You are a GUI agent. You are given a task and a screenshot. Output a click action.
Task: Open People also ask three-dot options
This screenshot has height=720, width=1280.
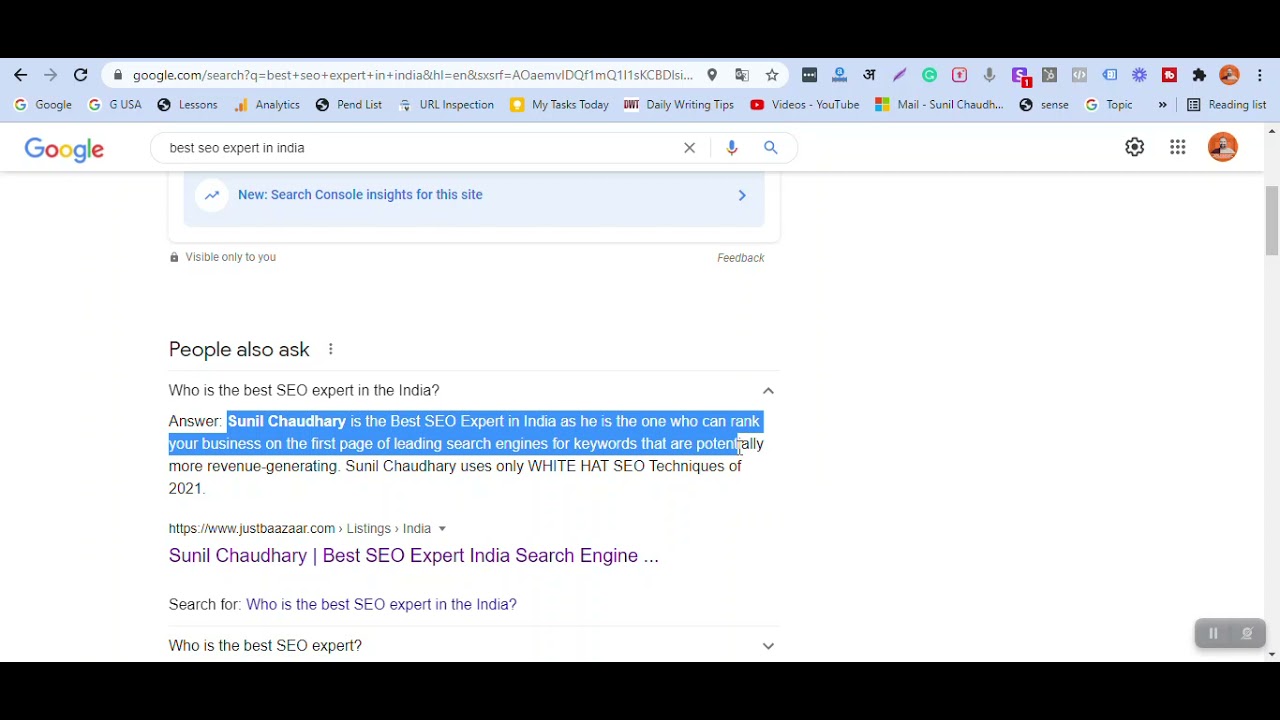(330, 349)
